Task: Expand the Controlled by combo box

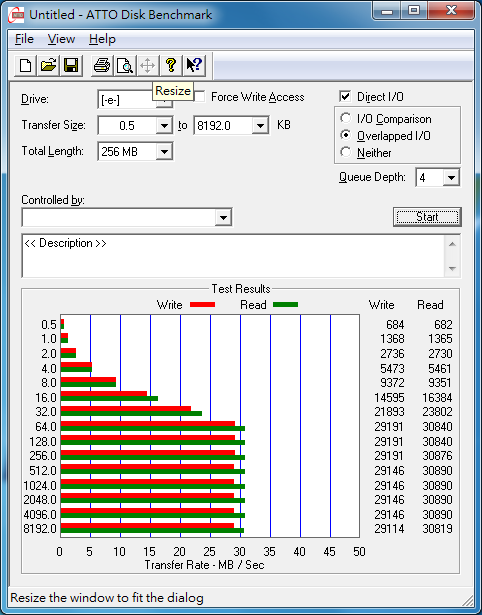Action: [x=223, y=217]
